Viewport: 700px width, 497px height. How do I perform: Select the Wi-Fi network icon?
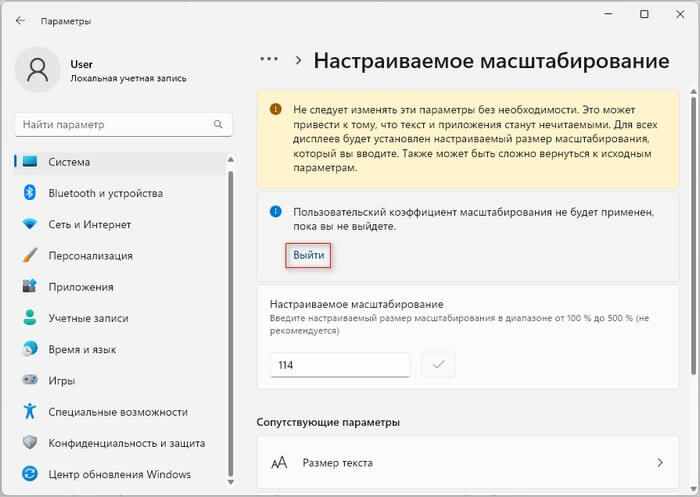pyautogui.click(x=30, y=224)
